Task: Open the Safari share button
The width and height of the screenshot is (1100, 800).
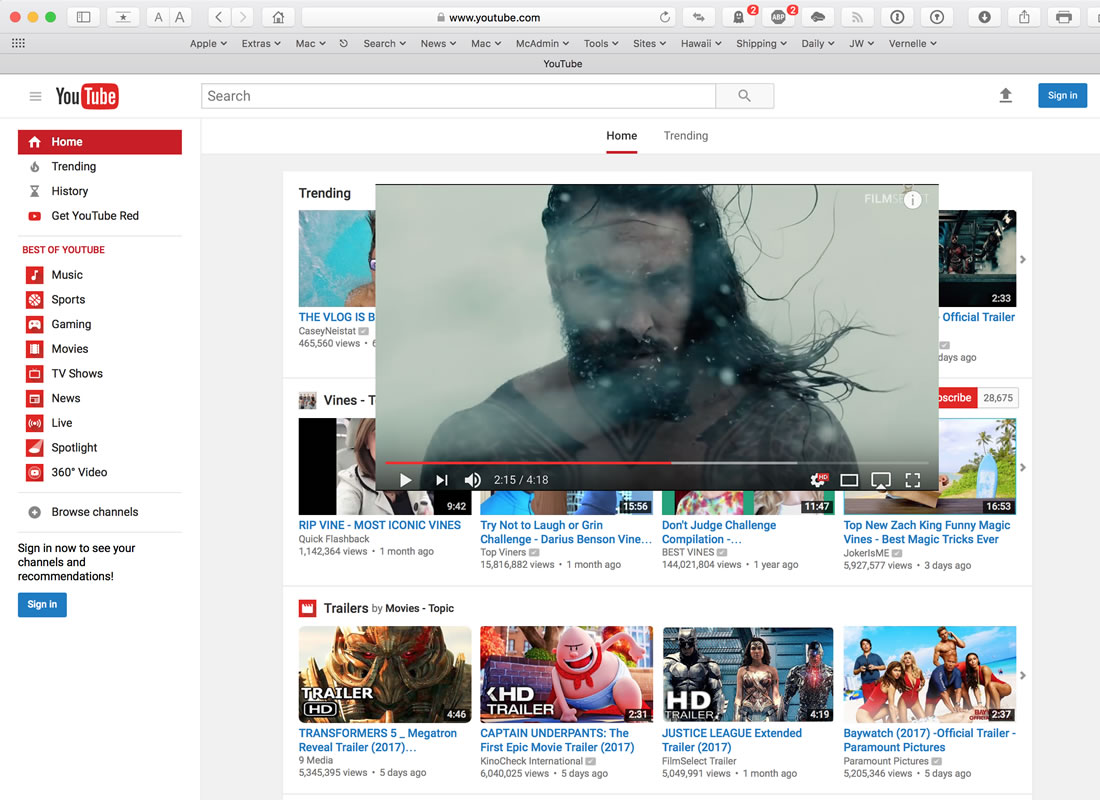Action: pyautogui.click(x=1024, y=17)
